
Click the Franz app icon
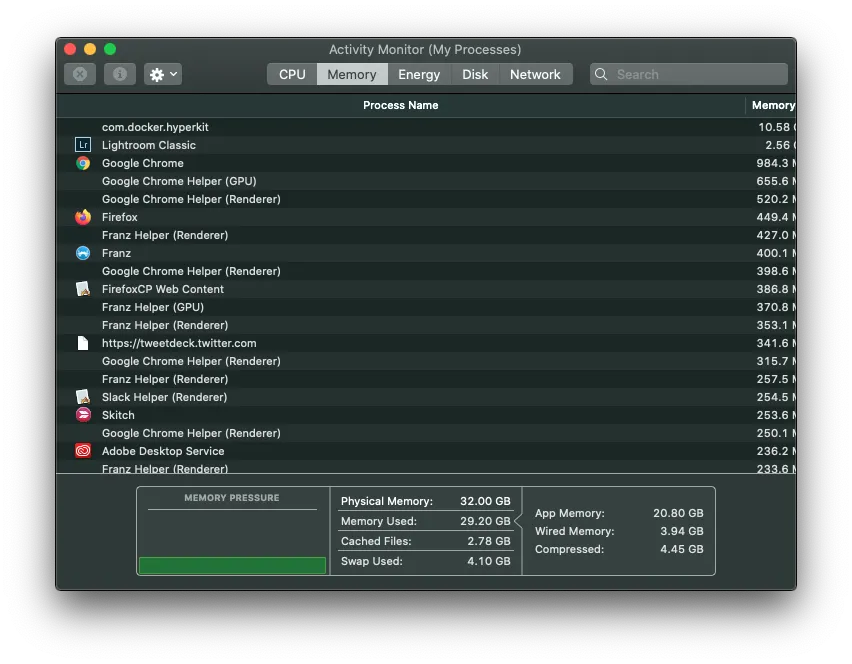83,253
